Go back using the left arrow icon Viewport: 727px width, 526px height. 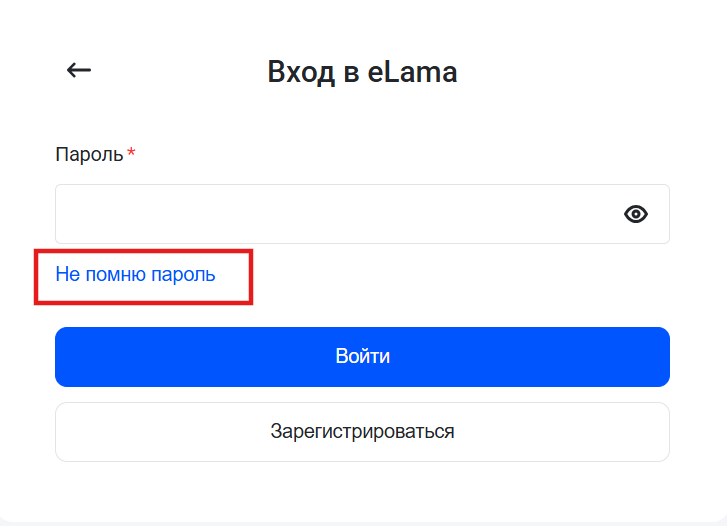78,70
